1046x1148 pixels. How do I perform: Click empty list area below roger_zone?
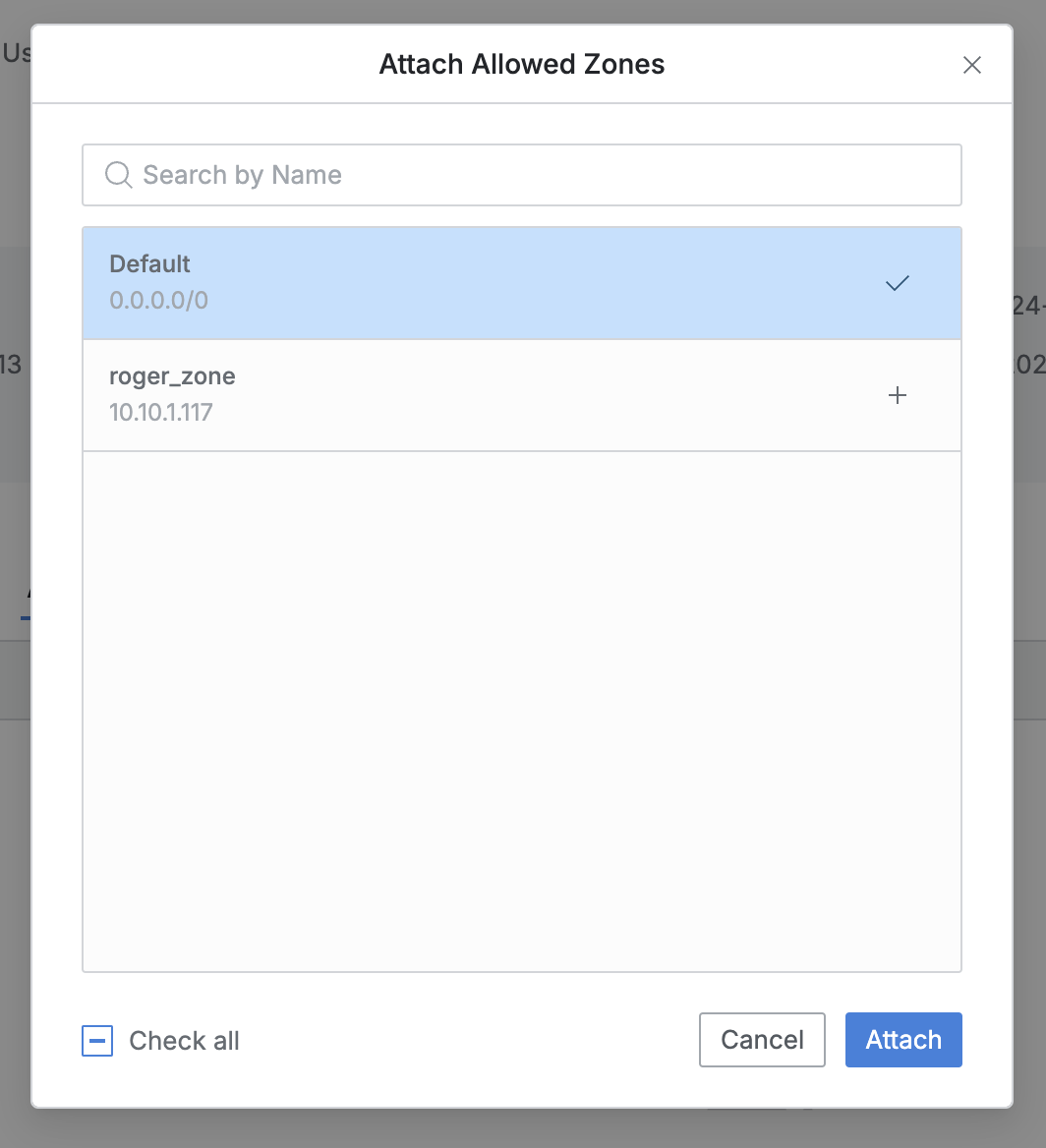(x=521, y=708)
